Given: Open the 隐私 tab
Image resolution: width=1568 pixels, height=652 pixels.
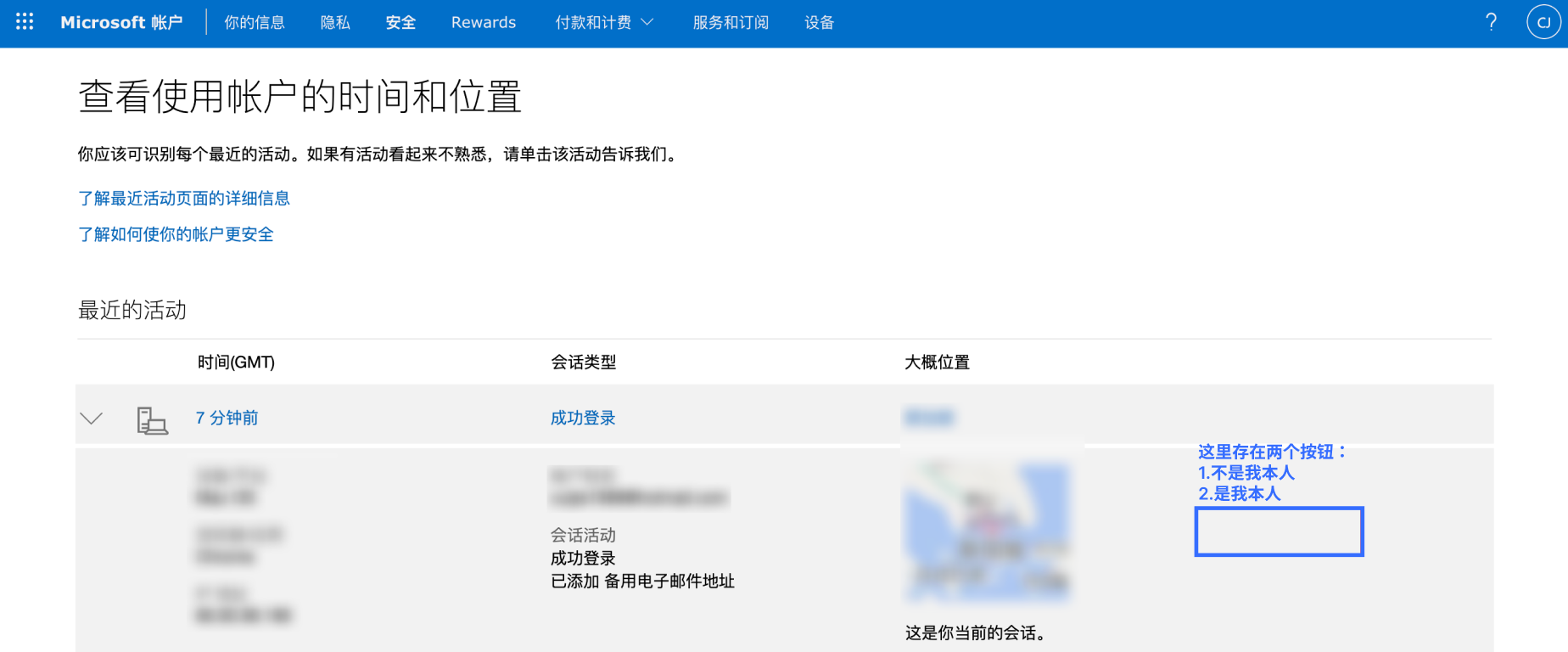Looking at the screenshot, I should pos(335,22).
